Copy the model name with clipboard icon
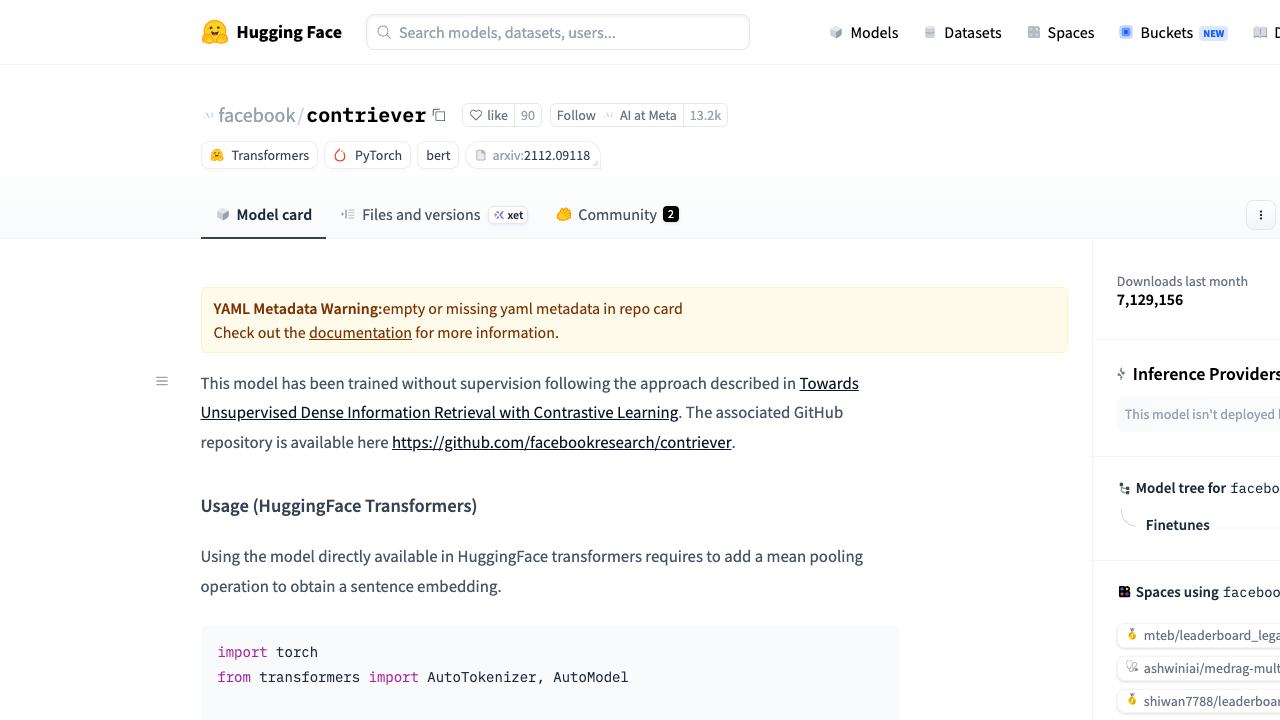Image resolution: width=1280 pixels, height=720 pixels. [439, 115]
